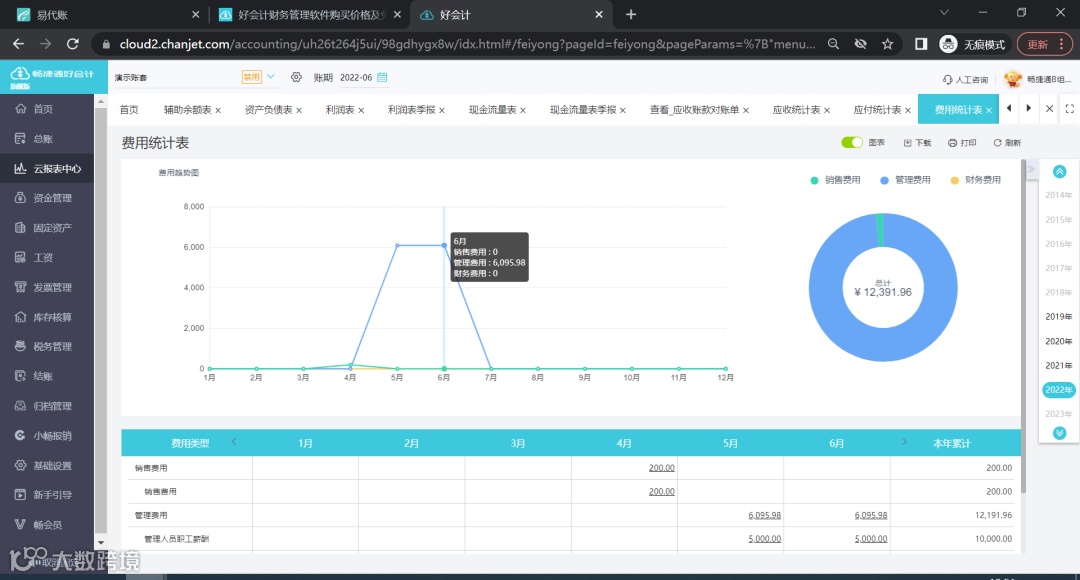The width and height of the screenshot is (1080, 580).
Task: Open 发票管理 in sidebar
Action: 48,287
